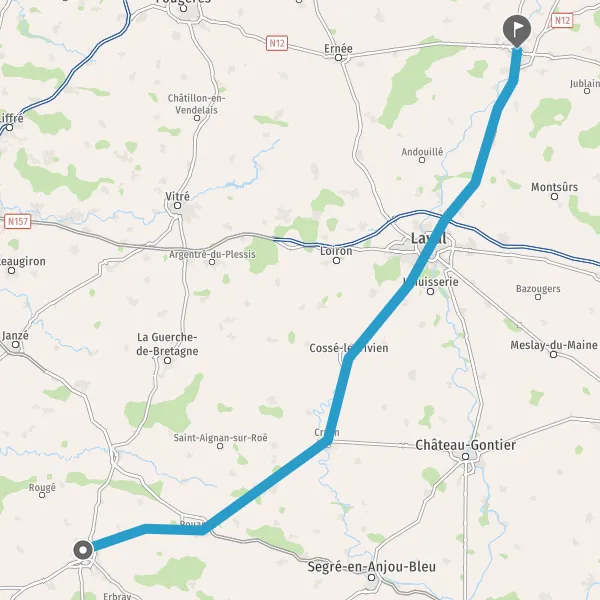Select La Guerche-de-Bretagne label
Viewport: 600px width, 600px height.
pos(167,344)
